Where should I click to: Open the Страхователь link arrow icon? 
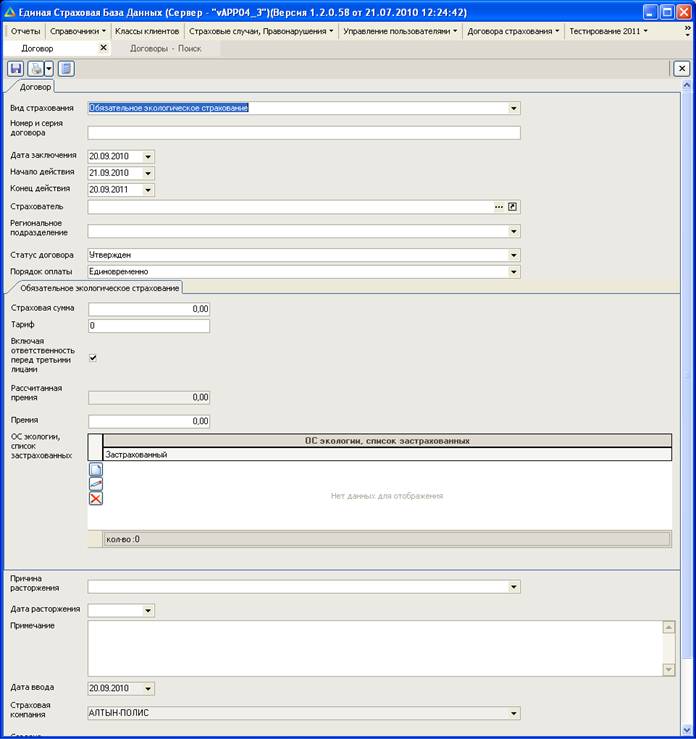(513, 207)
